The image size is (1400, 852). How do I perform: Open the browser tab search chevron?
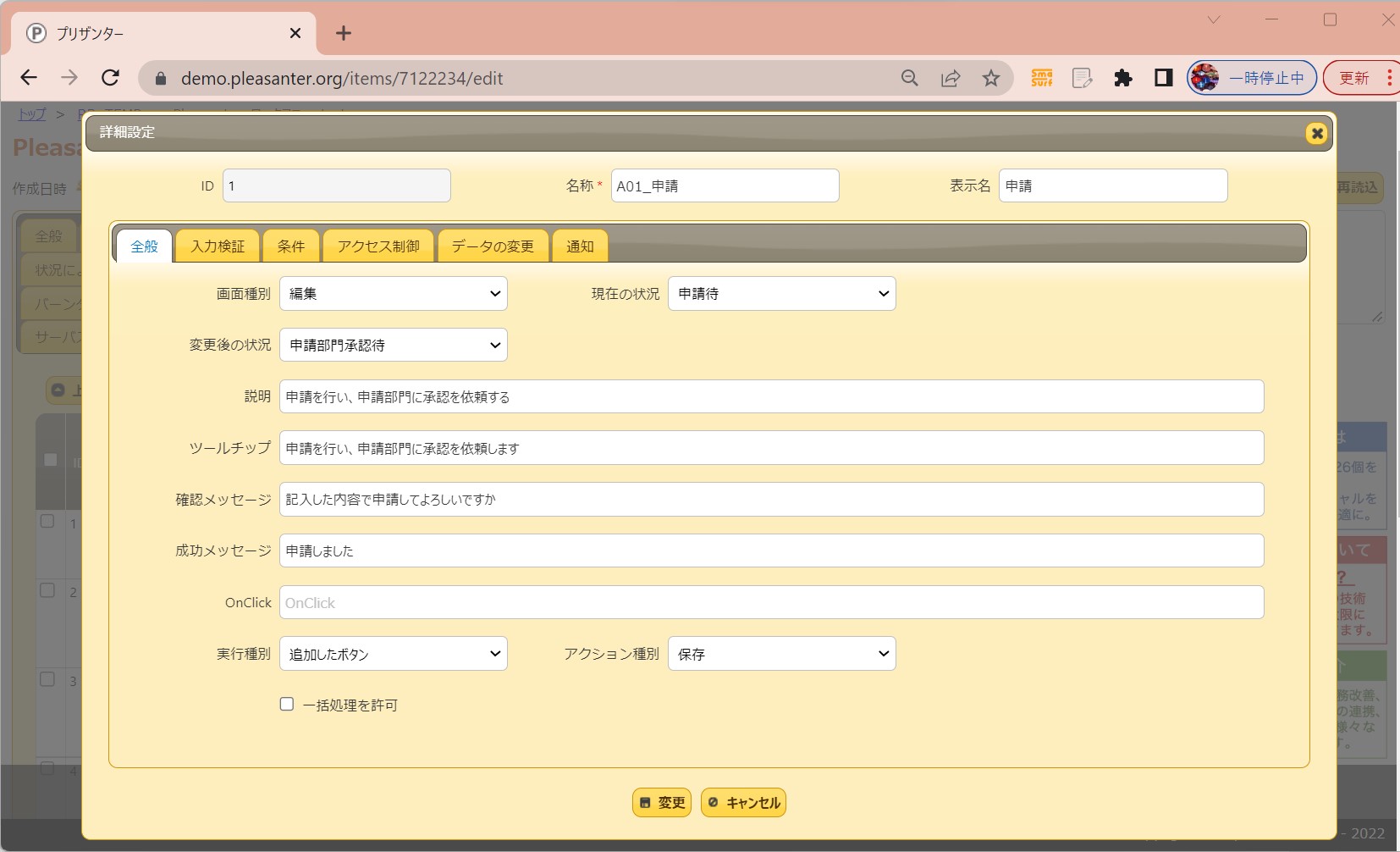pos(1214,19)
